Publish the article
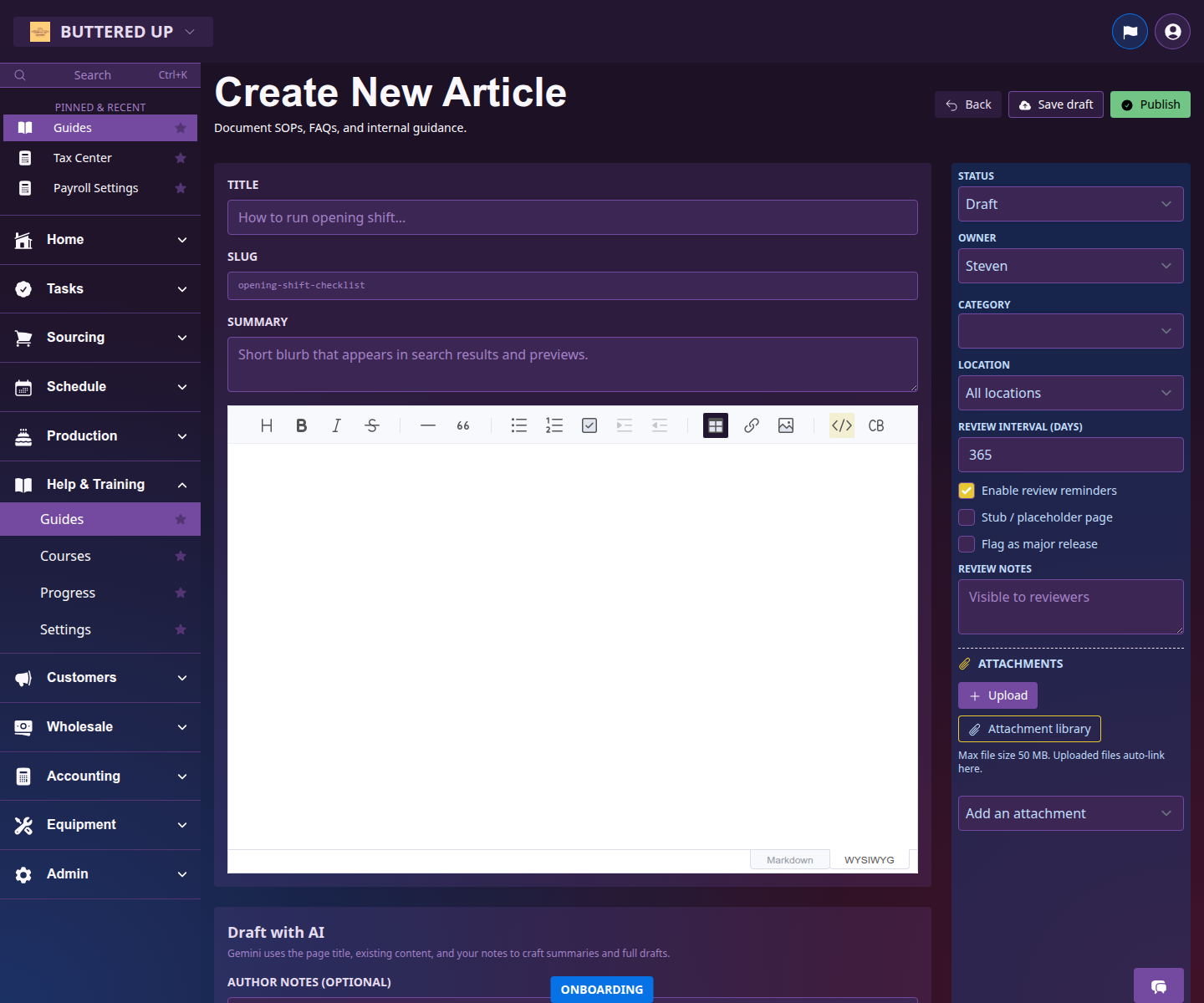The height and width of the screenshot is (1003, 1204). pos(1150,104)
